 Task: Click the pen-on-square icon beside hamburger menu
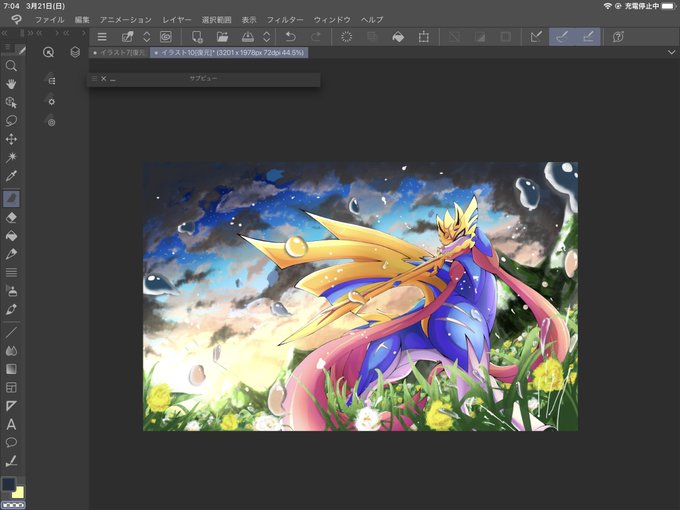pos(127,37)
